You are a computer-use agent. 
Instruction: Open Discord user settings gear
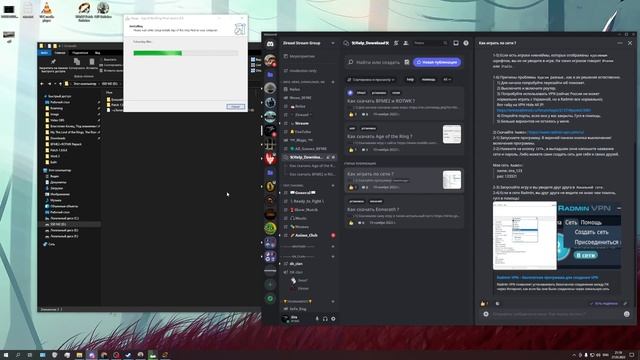333,319
